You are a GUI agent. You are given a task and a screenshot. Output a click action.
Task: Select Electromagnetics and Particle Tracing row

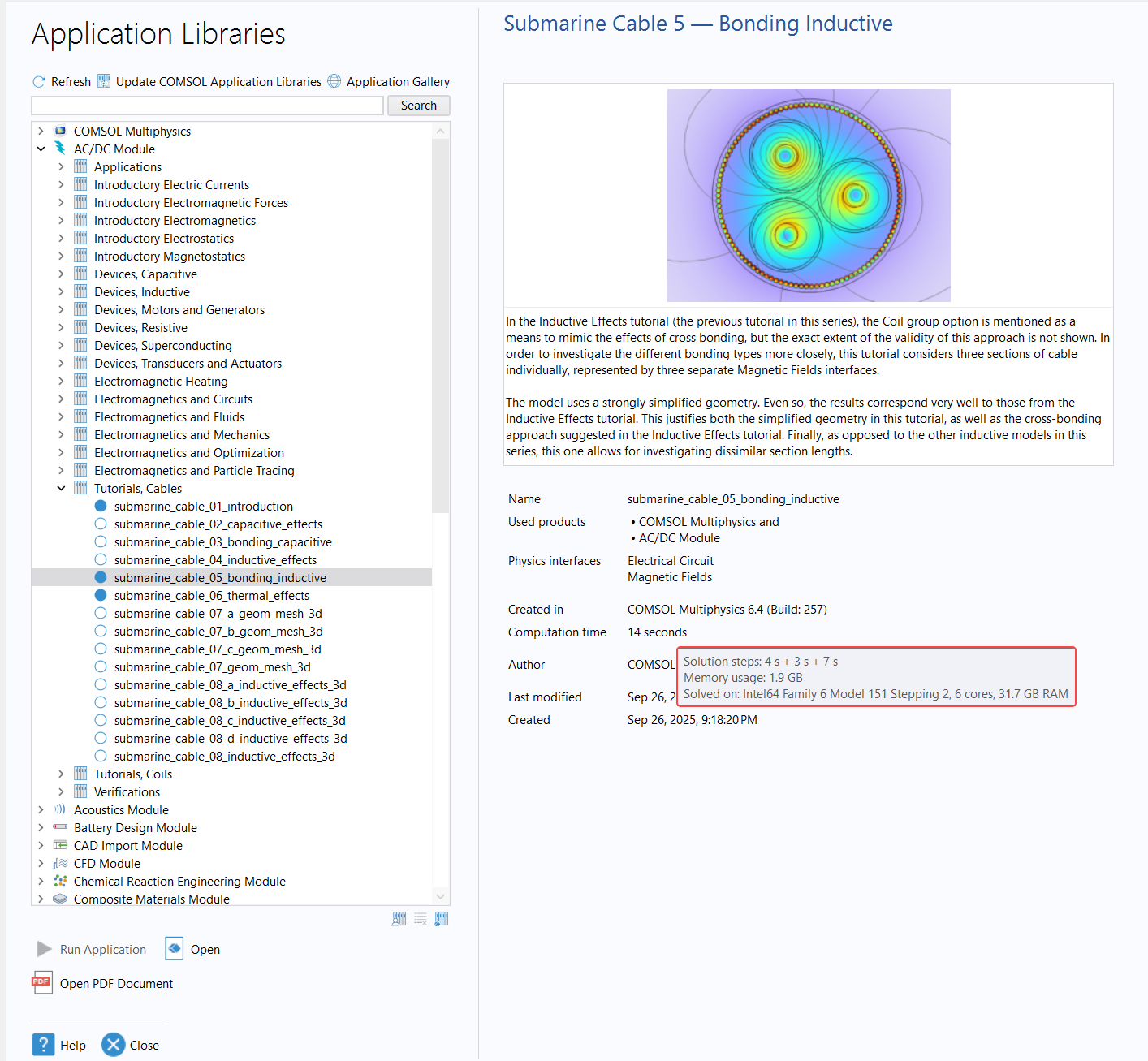tap(231, 470)
